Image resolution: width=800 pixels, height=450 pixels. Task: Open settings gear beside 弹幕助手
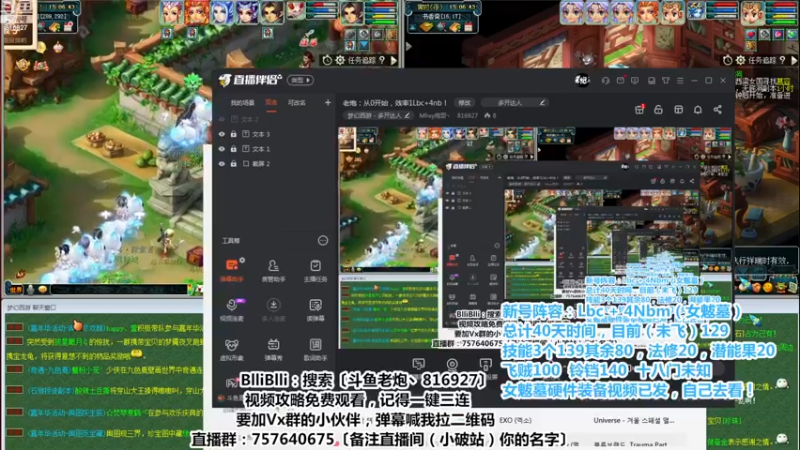pos(242,260)
